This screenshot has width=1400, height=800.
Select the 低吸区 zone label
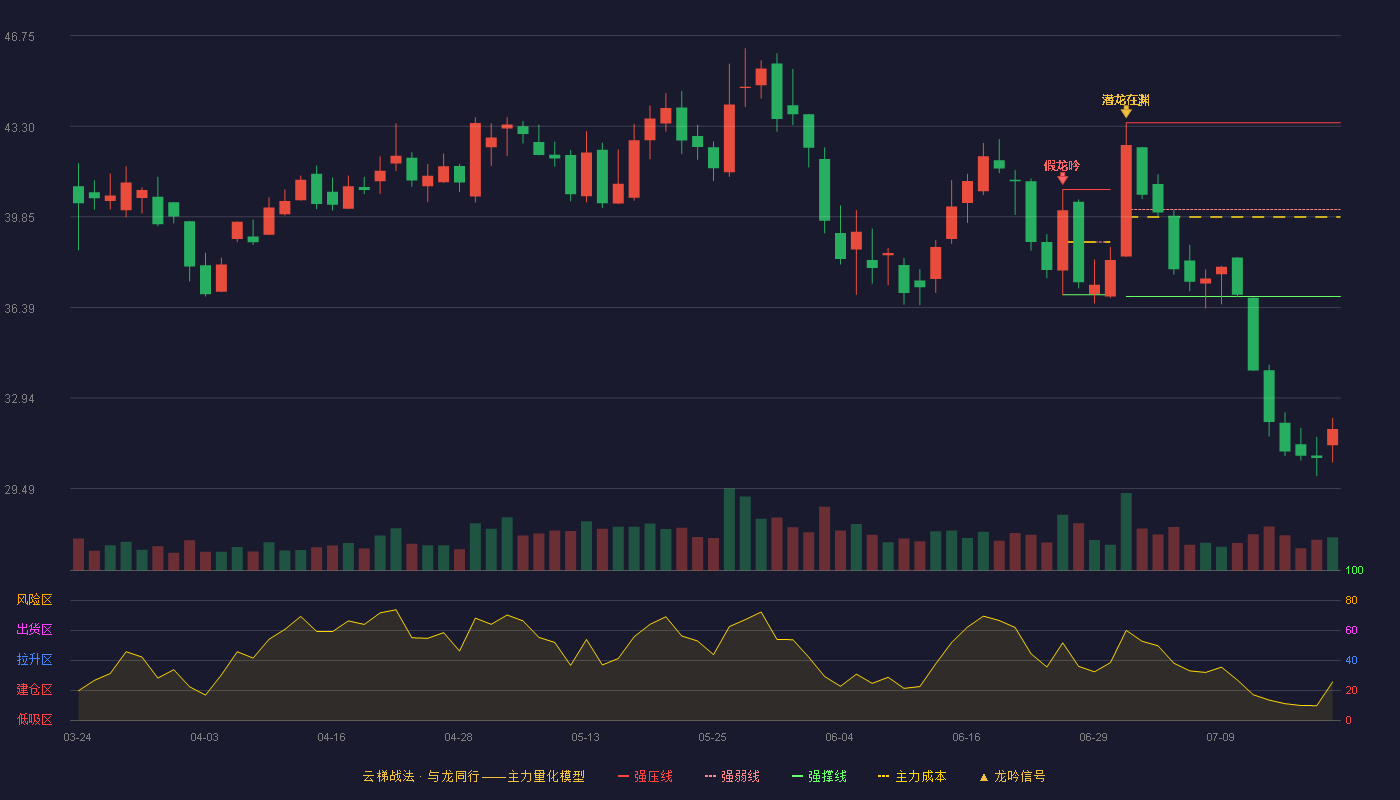pyautogui.click(x=34, y=720)
